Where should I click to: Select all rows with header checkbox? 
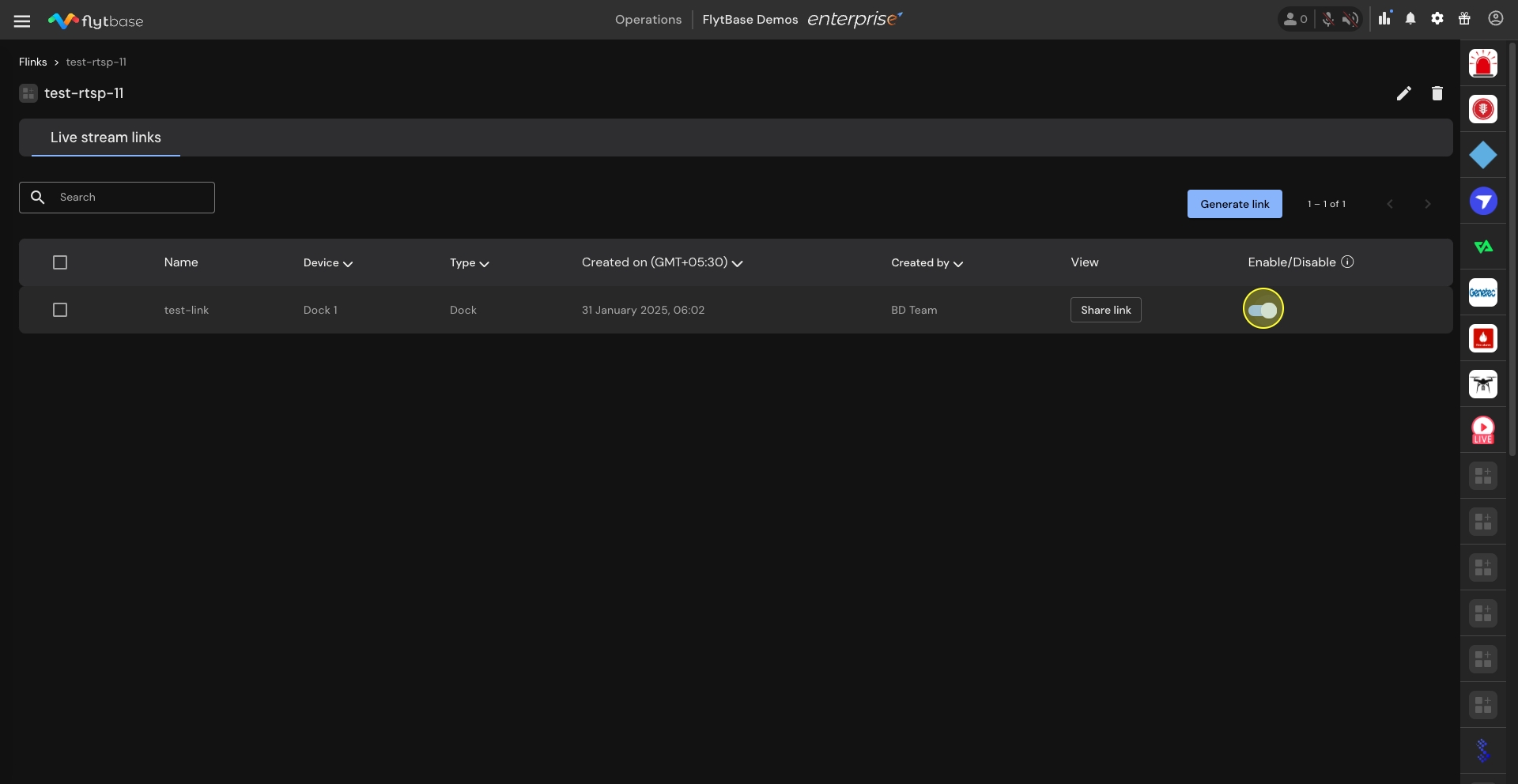60,262
